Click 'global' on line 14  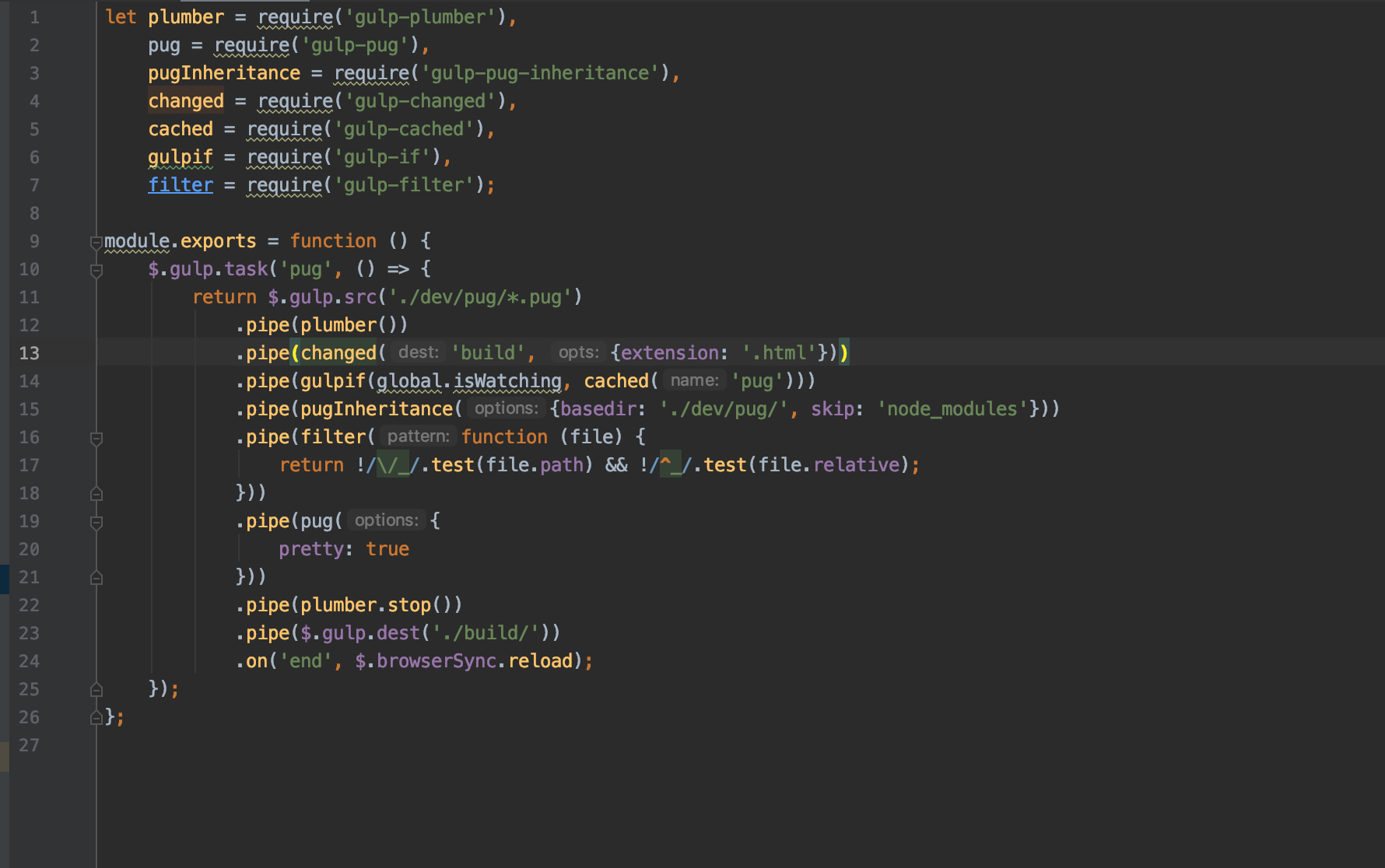(x=409, y=381)
